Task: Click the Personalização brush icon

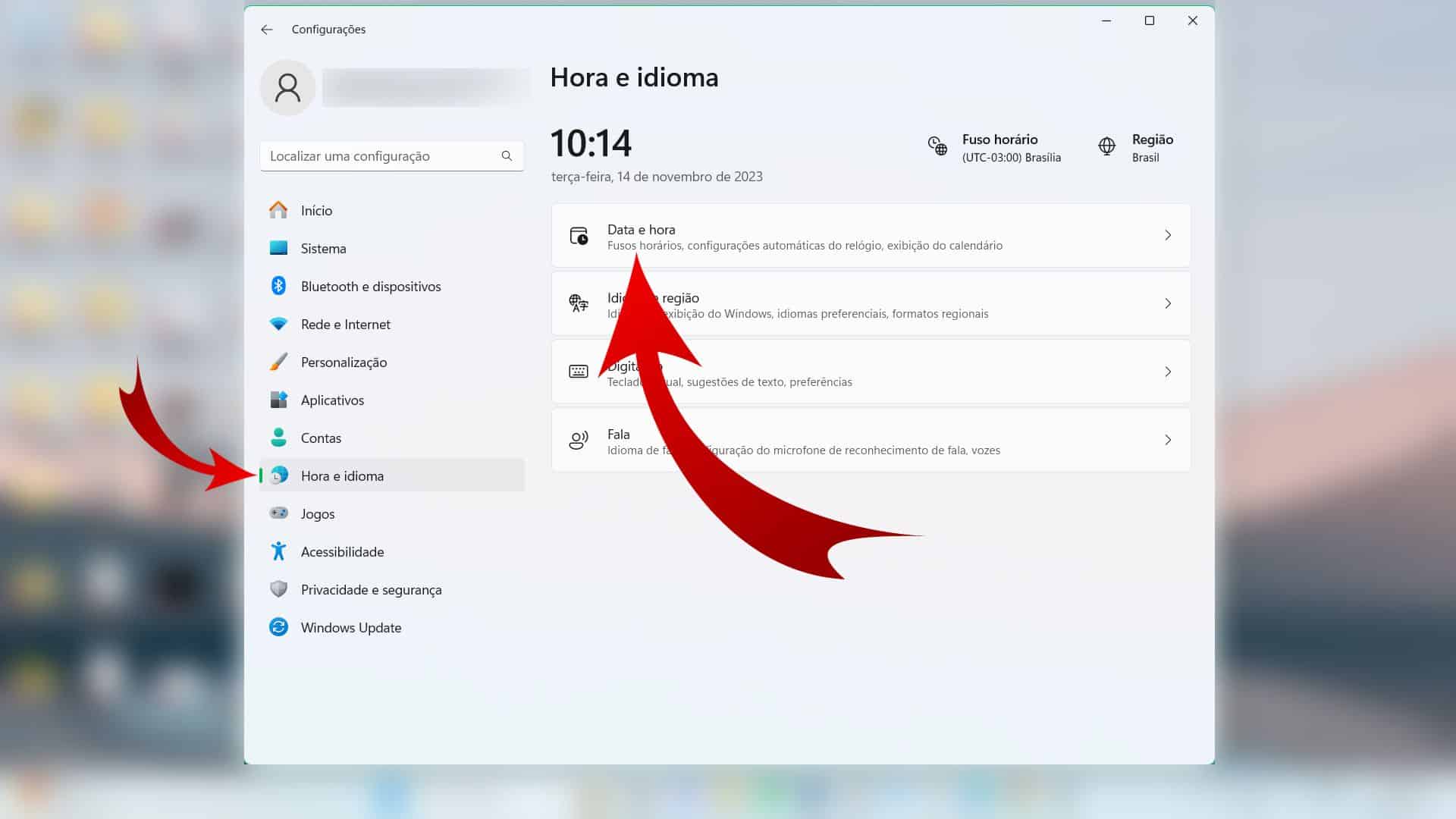Action: point(279,362)
